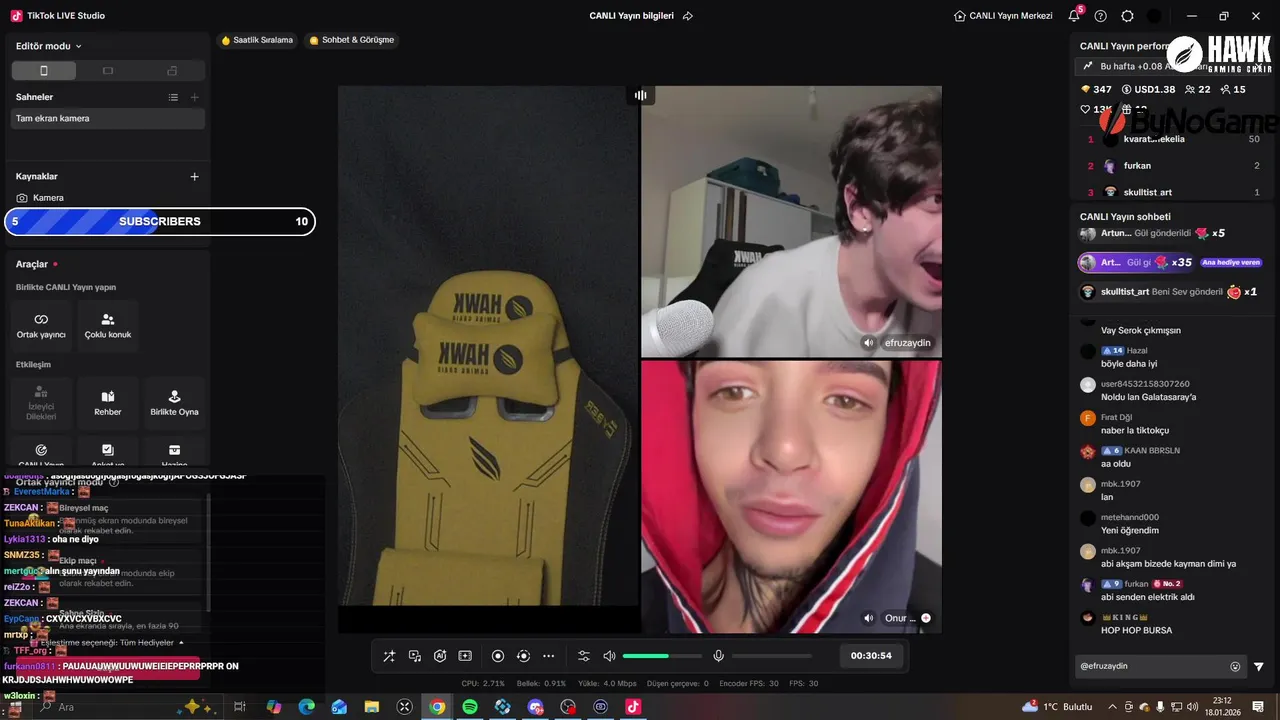Click the 00:30:54 live timer button
This screenshot has height=720, width=1280.
(x=871, y=656)
